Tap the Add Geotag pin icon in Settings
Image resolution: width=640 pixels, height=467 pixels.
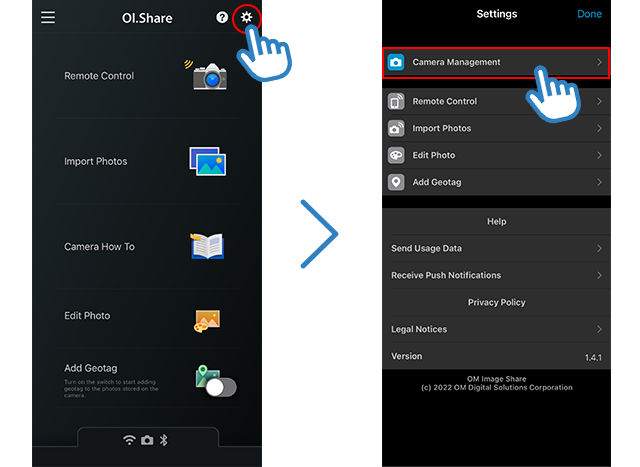396,182
